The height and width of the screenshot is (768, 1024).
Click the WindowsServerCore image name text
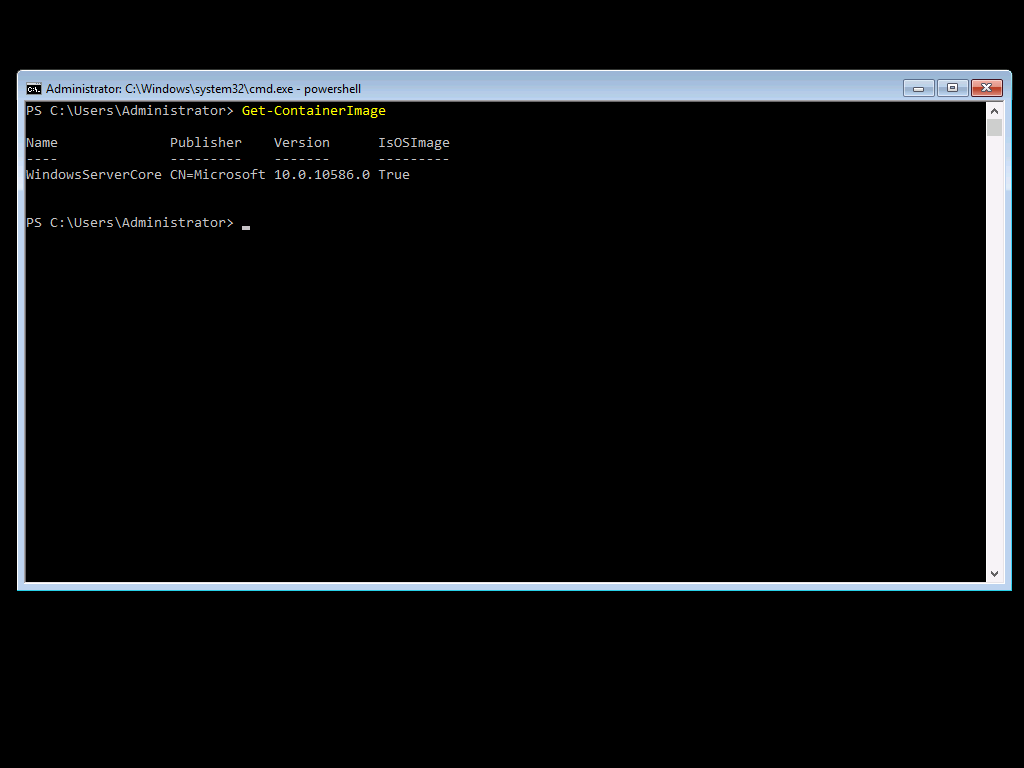93,174
